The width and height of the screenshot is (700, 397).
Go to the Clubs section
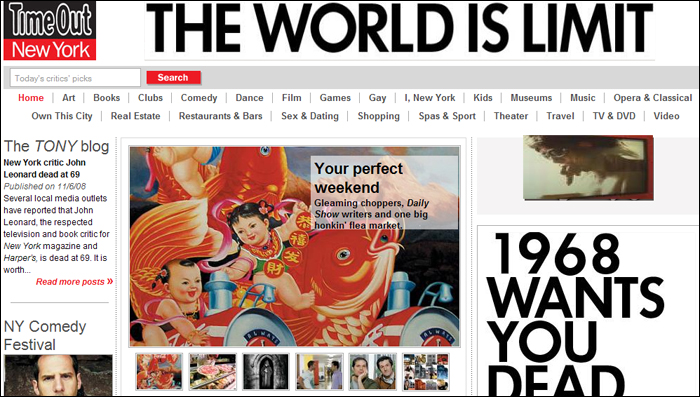click(150, 98)
